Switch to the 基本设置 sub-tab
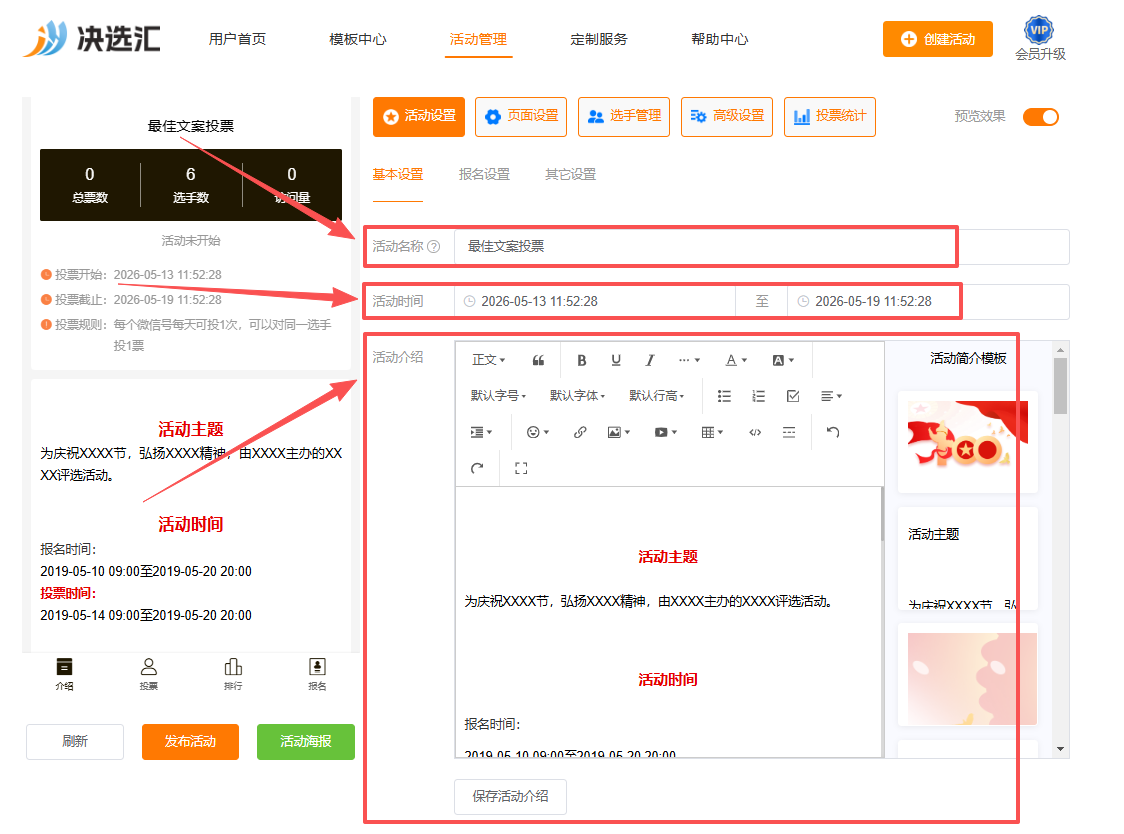 [x=398, y=174]
